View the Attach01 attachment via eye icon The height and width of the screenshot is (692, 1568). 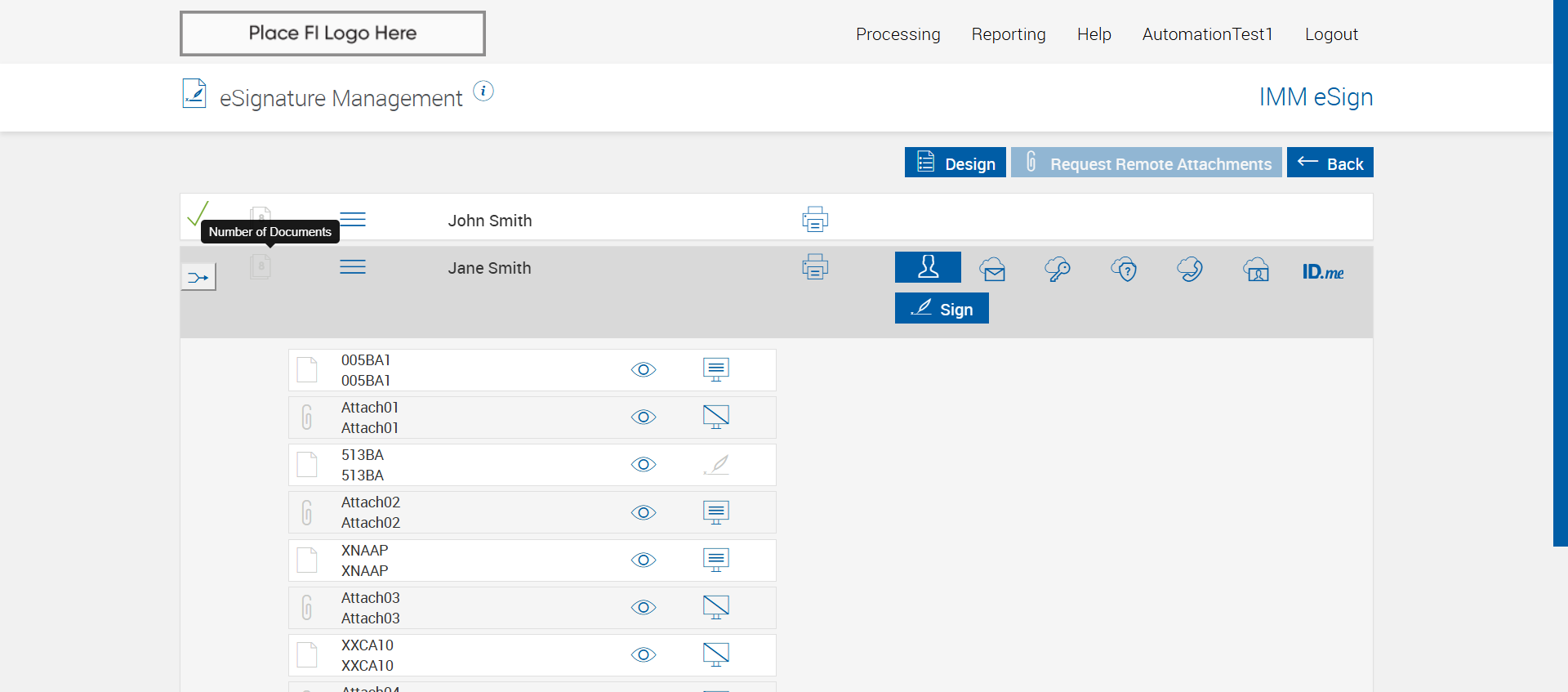click(x=644, y=417)
